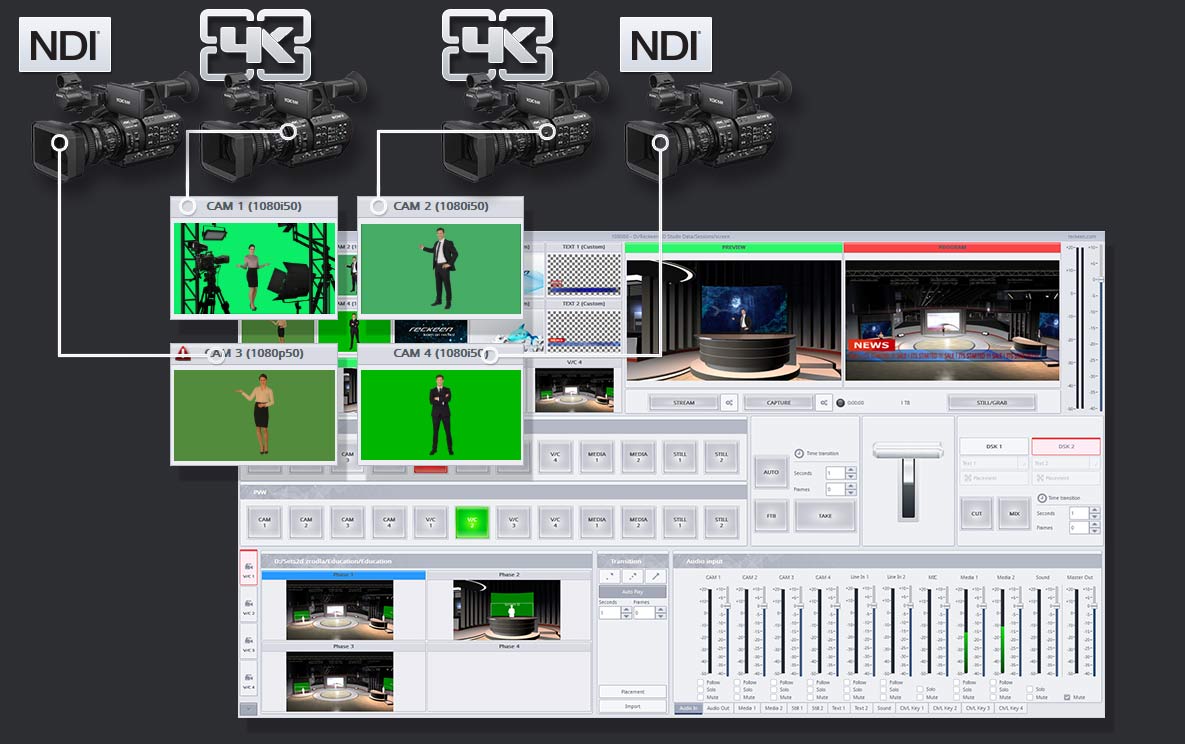
Task: Click the Placement icon under DSK 2
Action: (x=1039, y=477)
